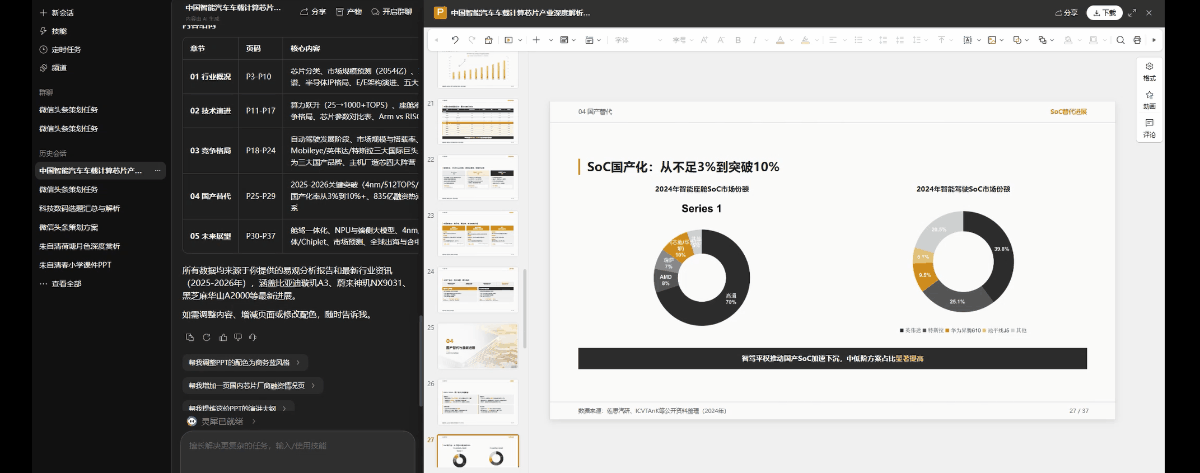Image resolution: width=1200 pixels, height=473 pixels.
Task: Open more options on 中国智能汽车 history item
Action: point(158,171)
